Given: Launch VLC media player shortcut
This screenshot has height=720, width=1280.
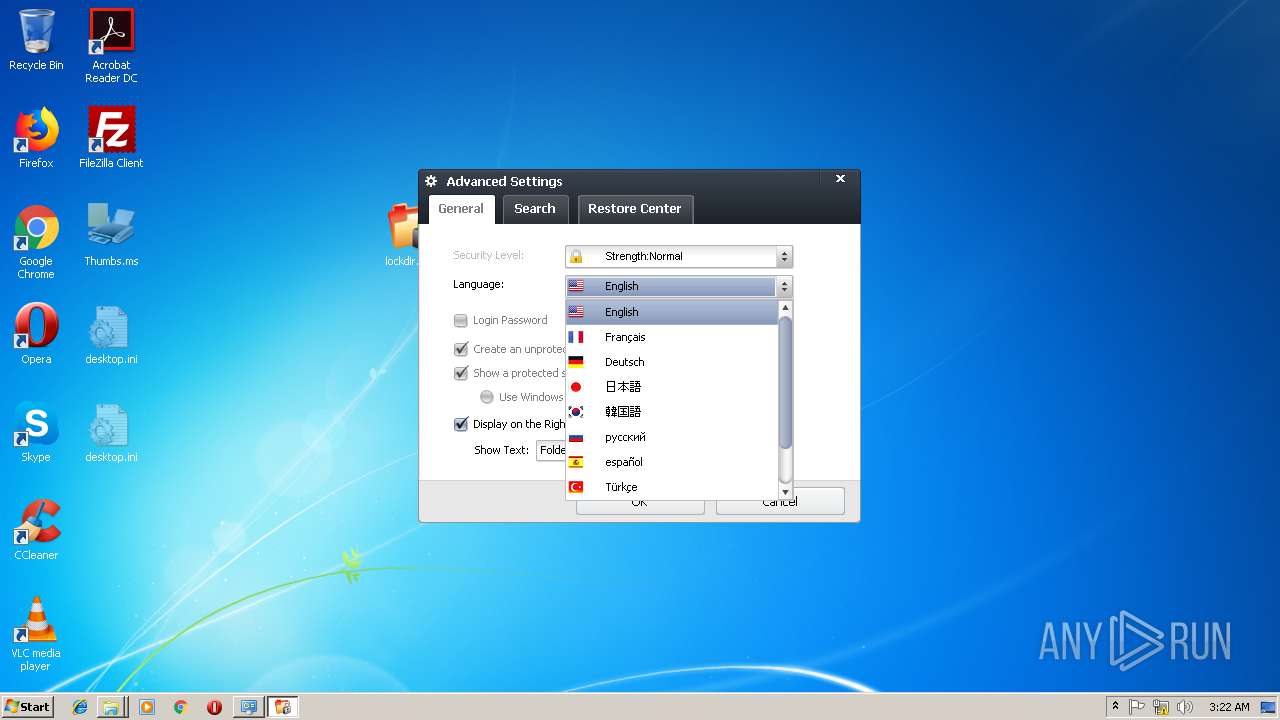Looking at the screenshot, I should (36, 635).
